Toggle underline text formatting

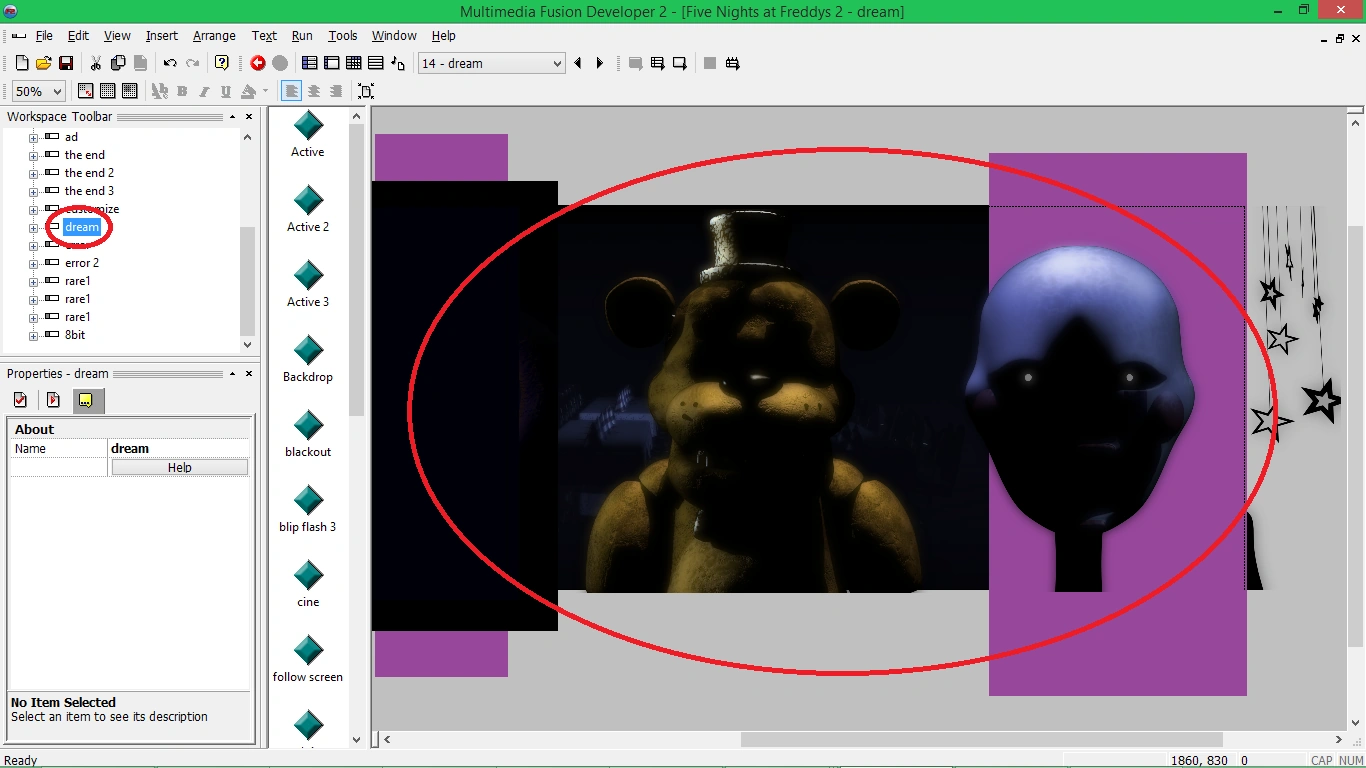tap(226, 91)
